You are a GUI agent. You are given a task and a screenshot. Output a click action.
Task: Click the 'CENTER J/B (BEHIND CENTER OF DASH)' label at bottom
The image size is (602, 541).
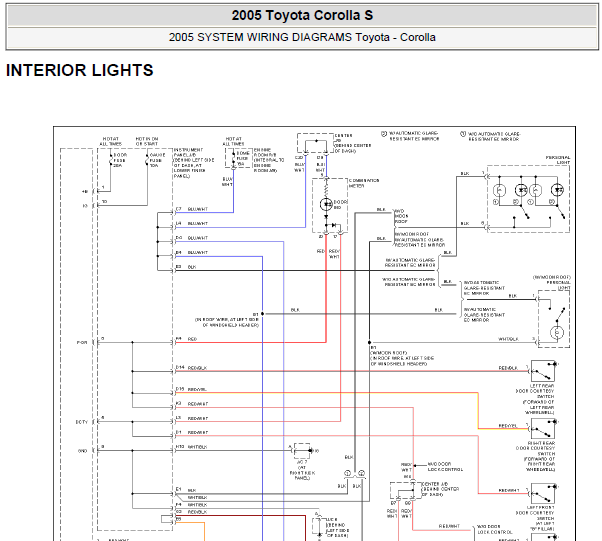pos(440,489)
